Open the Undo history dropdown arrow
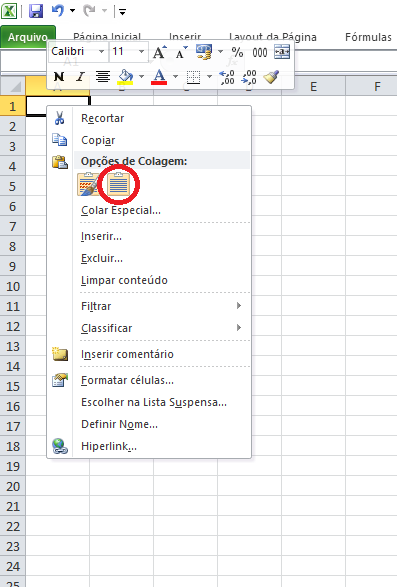397x587 pixels. 72,11
